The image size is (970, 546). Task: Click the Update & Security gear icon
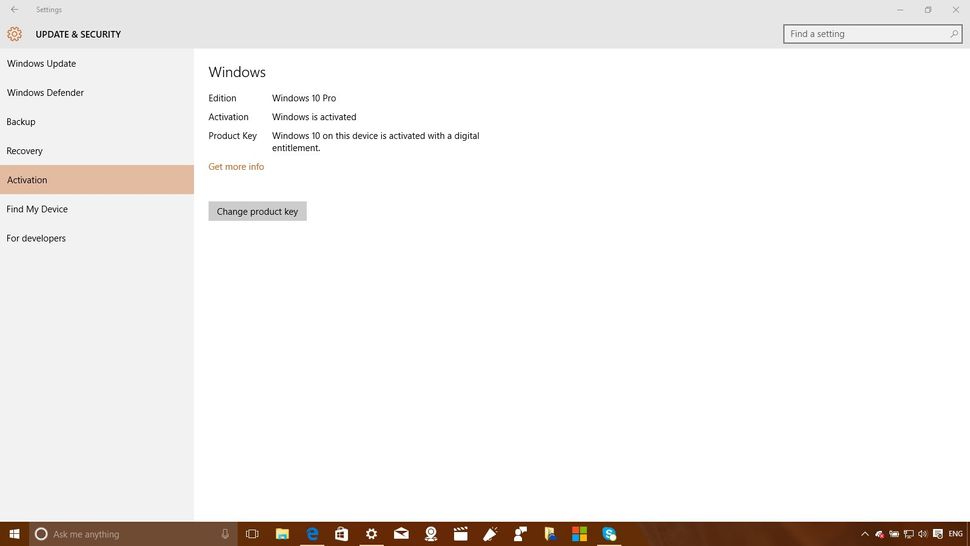click(14, 34)
